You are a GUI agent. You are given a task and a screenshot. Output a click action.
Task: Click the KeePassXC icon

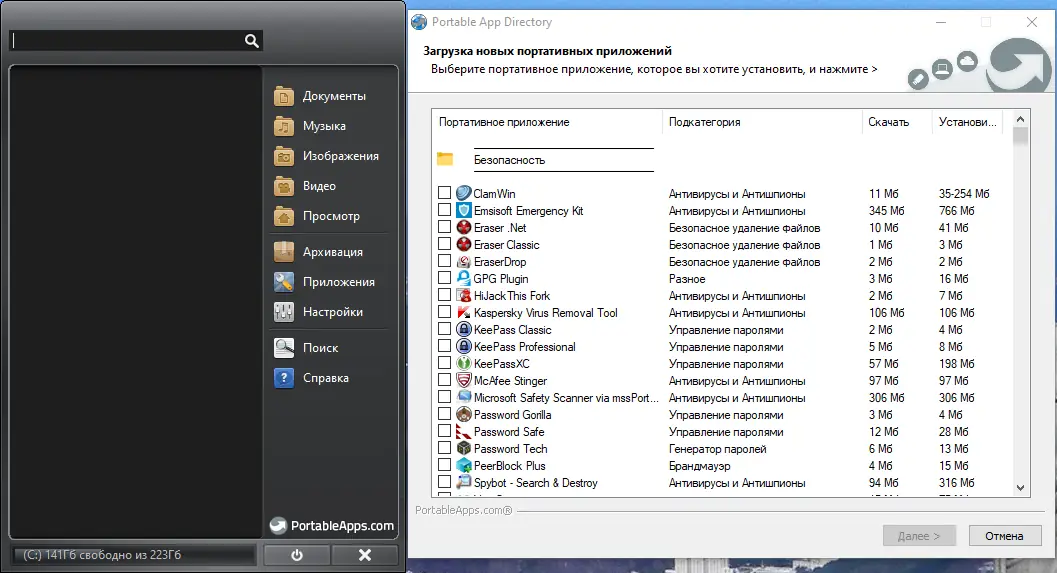pyautogui.click(x=464, y=363)
